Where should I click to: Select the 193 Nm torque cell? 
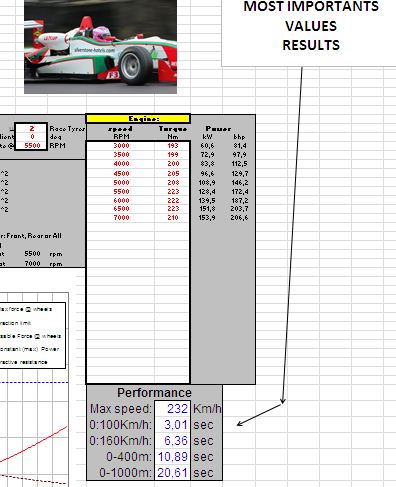click(173, 146)
